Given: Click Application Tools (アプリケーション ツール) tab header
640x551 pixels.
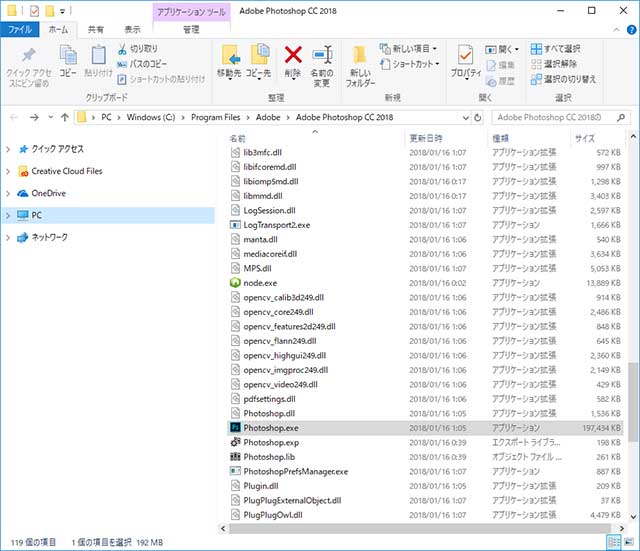Looking at the screenshot, I should 191,11.
